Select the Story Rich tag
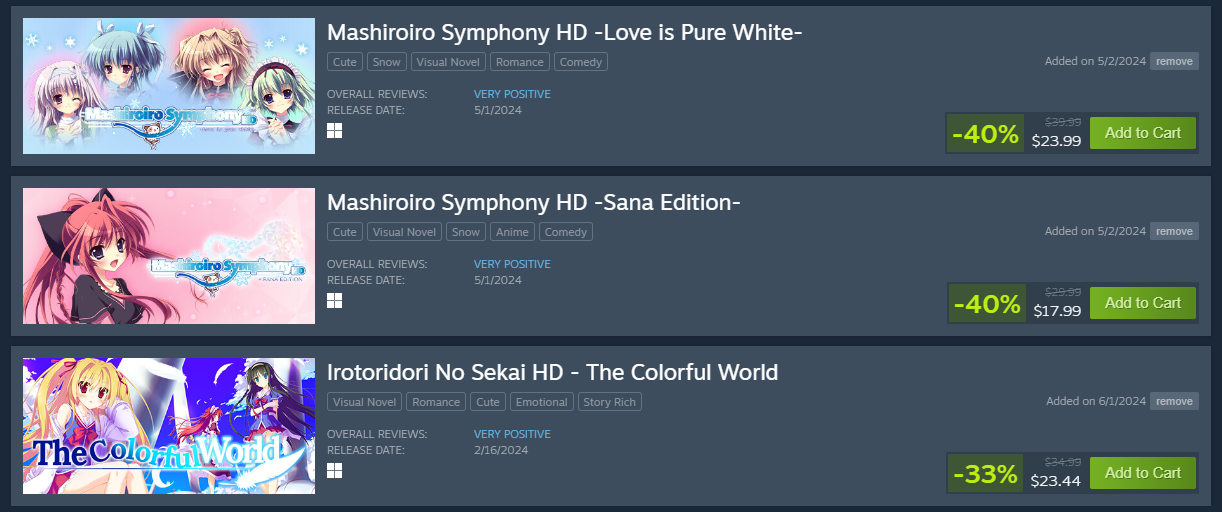This screenshot has width=1222, height=512. click(610, 402)
